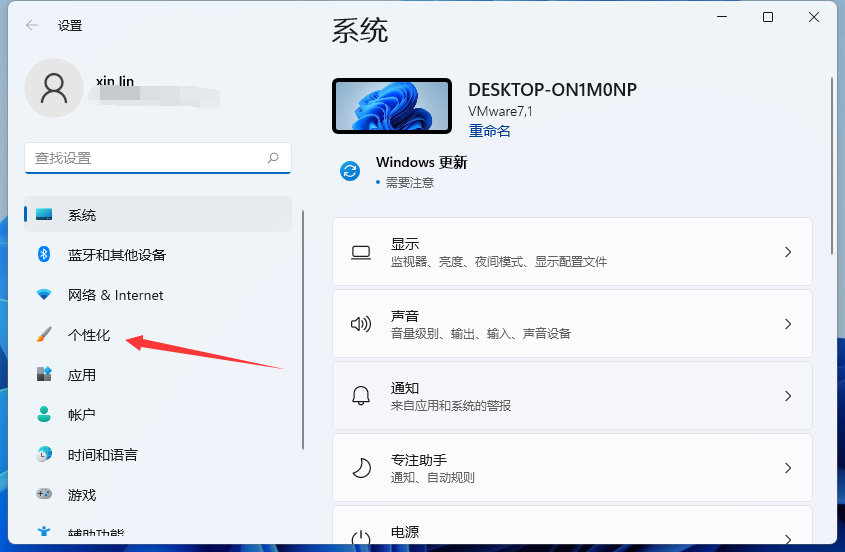Click the 应用 apps icon
Viewport: 845px width, 552px height.
point(44,375)
